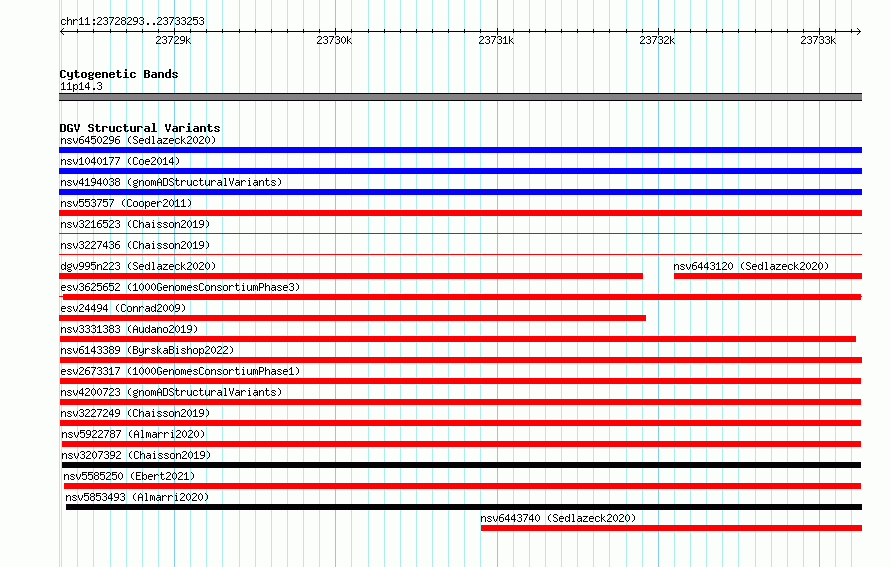Click the gray 11p14.3 cytogenetic band bar
The width and height of the screenshot is (890, 567).
point(460,97)
